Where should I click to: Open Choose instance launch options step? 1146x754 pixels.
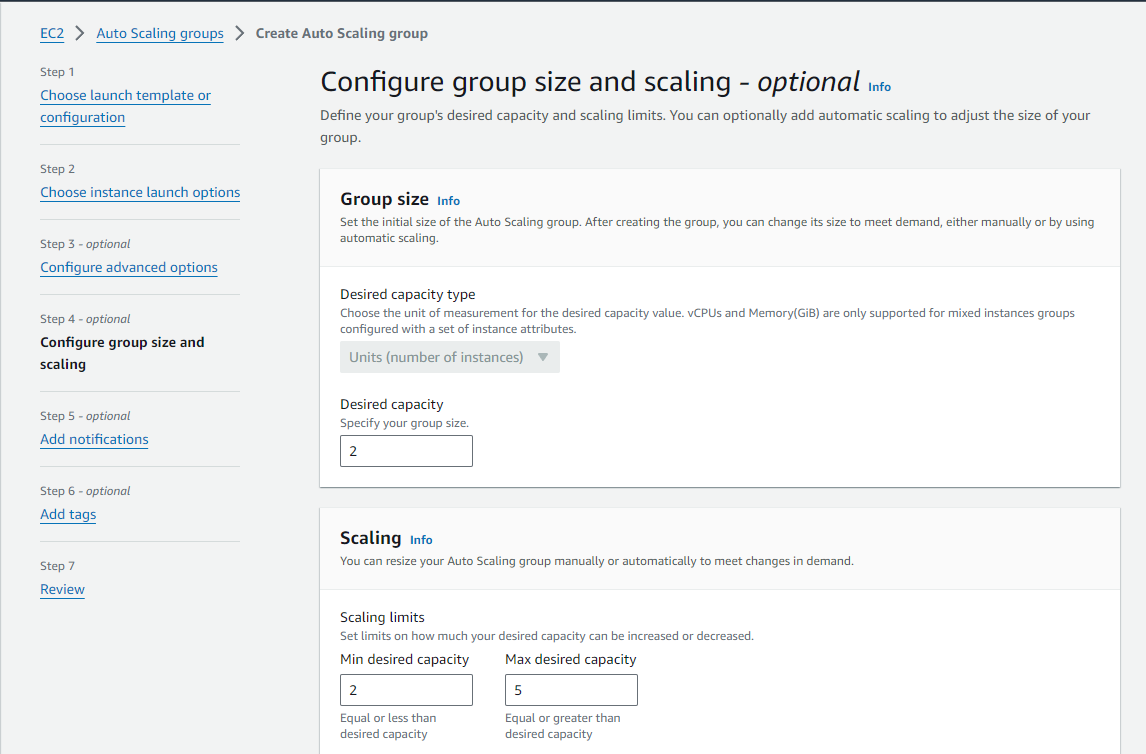140,192
